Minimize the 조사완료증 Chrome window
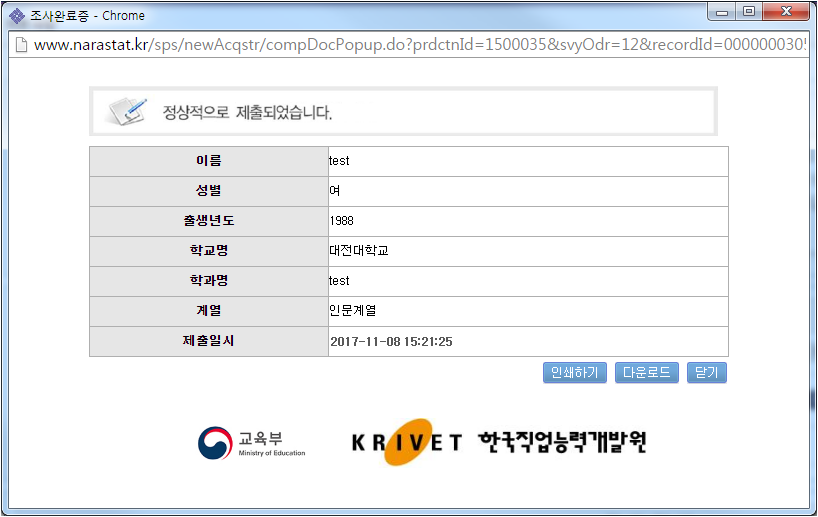The image size is (818, 517). tap(721, 12)
